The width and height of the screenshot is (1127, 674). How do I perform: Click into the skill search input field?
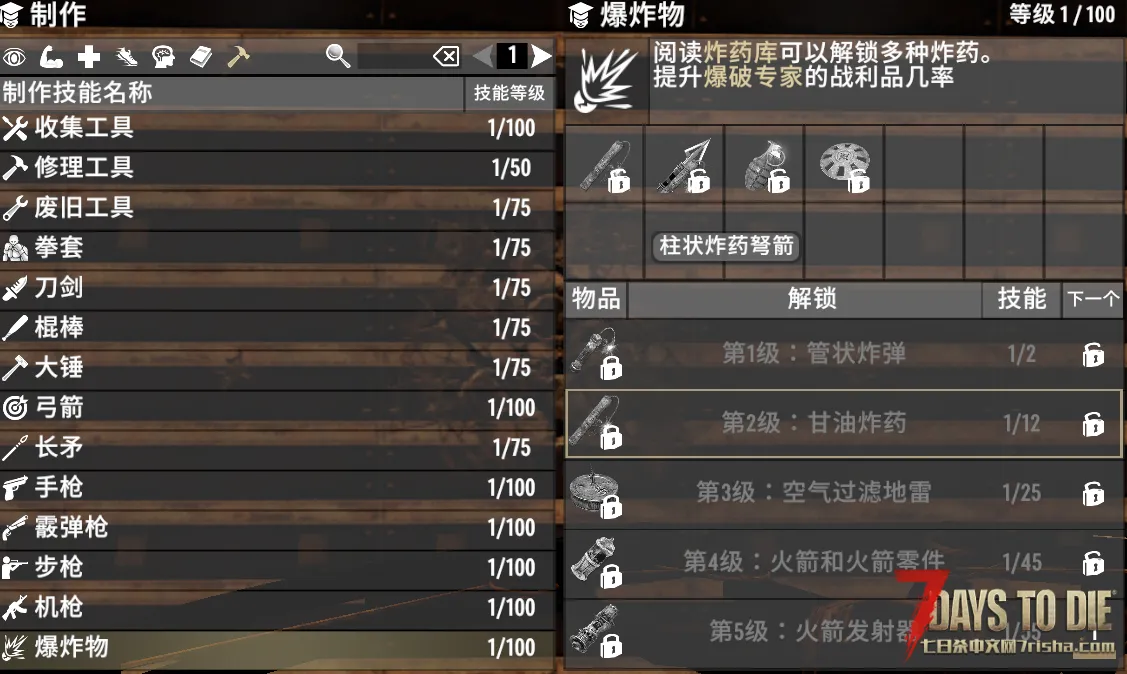(394, 56)
